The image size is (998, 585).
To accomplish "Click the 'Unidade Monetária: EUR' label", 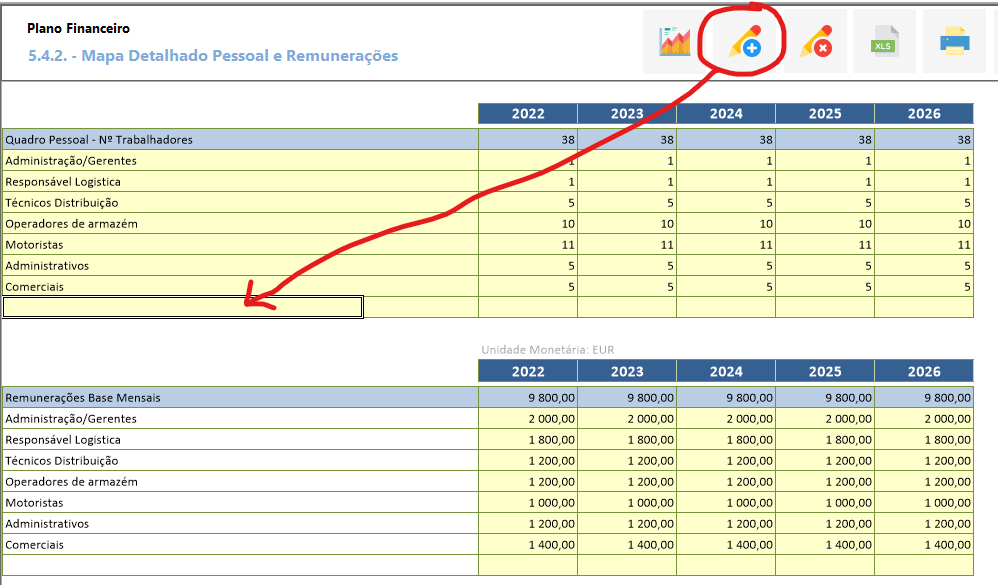I will coord(547,349).
